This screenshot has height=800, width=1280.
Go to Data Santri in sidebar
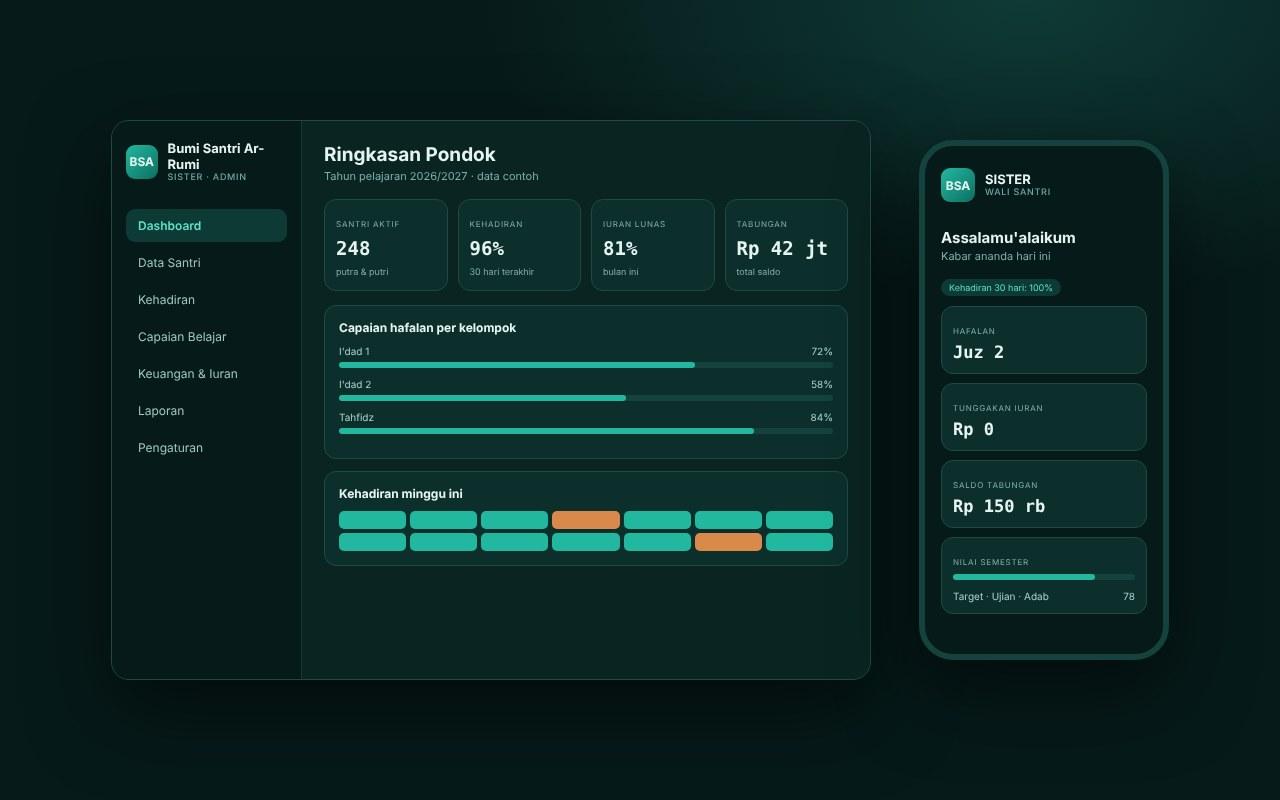206,263
